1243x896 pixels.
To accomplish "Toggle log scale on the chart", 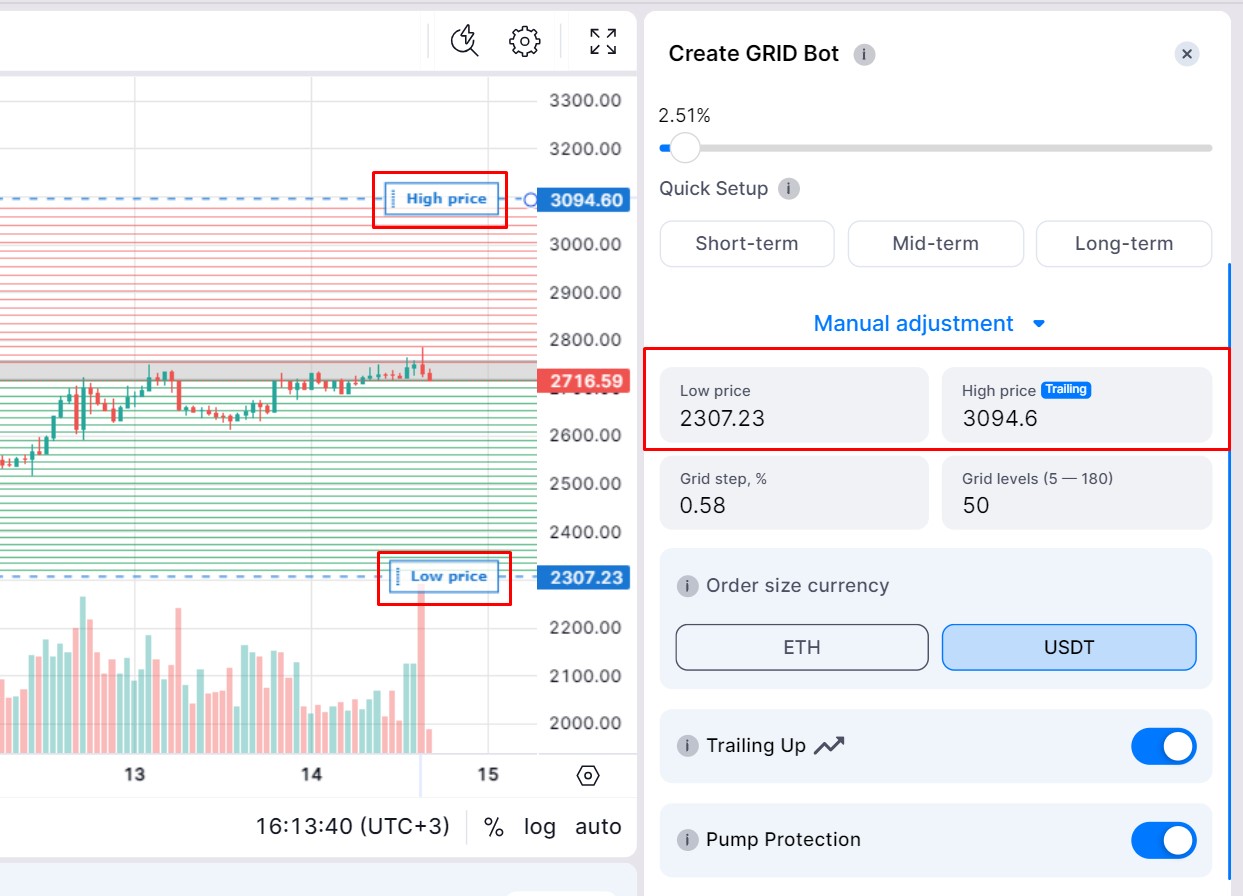I will (539, 827).
